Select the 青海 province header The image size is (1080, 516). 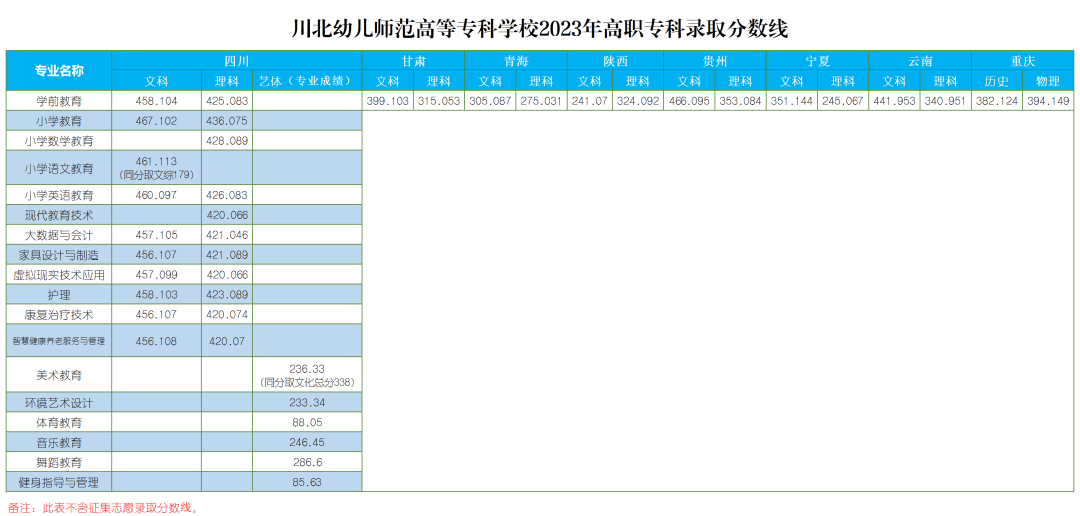(516, 61)
